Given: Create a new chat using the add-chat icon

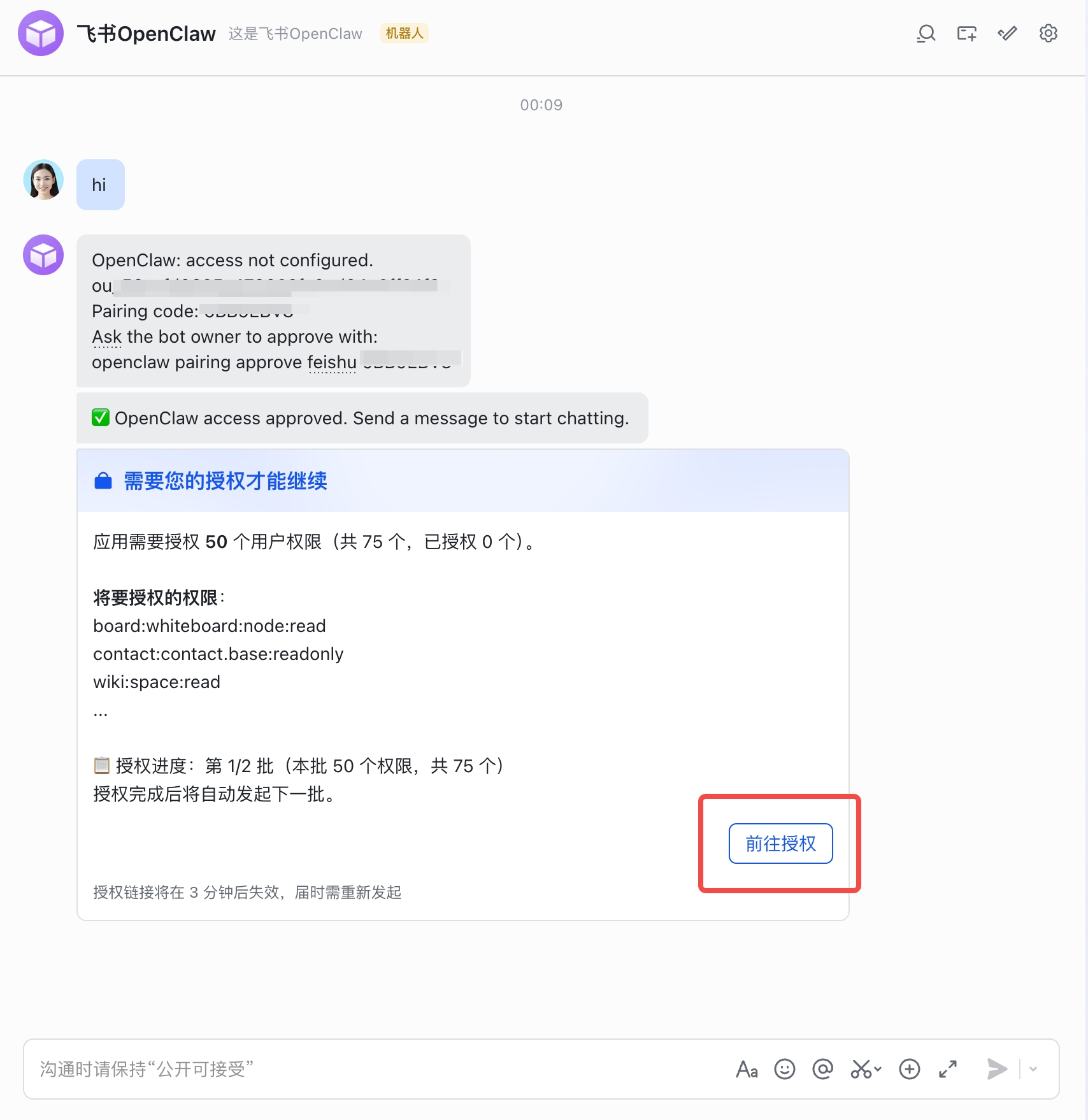Looking at the screenshot, I should 966,33.
